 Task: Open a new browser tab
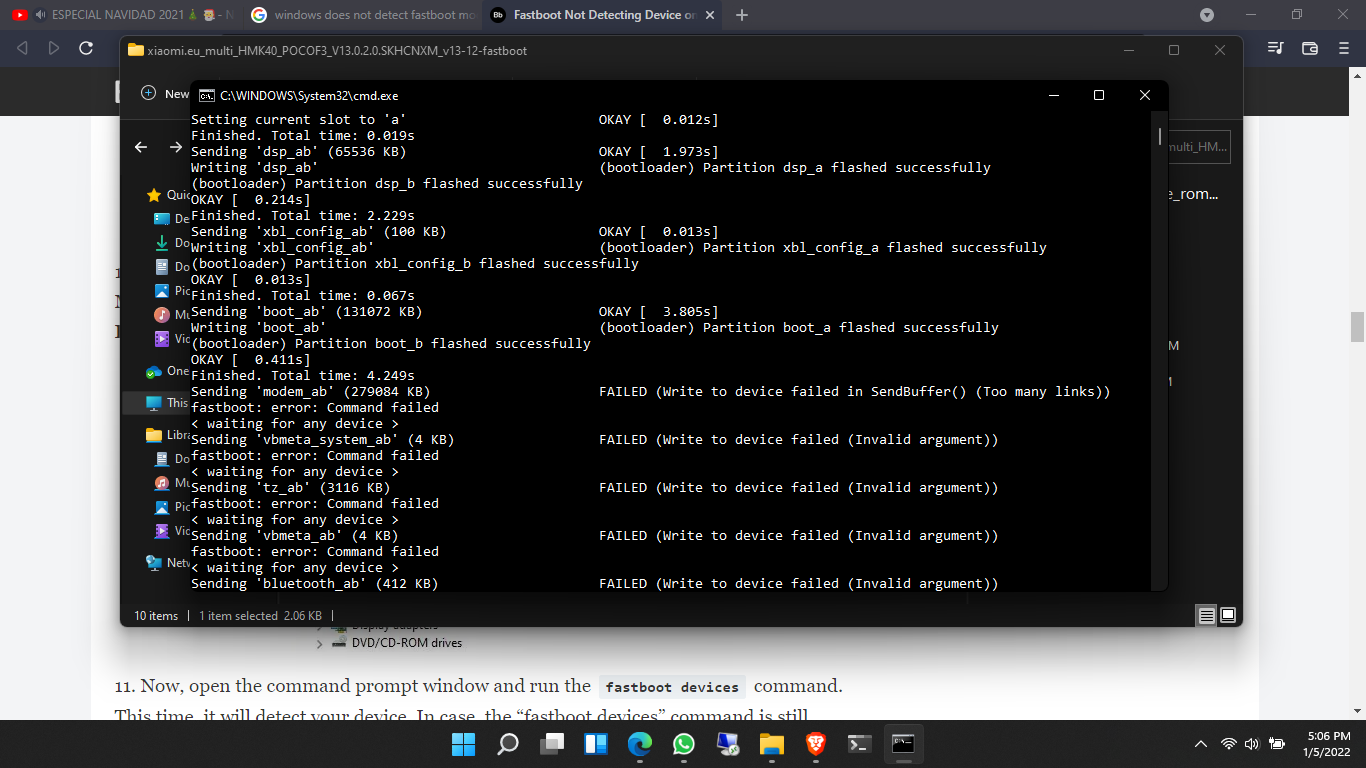pos(741,15)
